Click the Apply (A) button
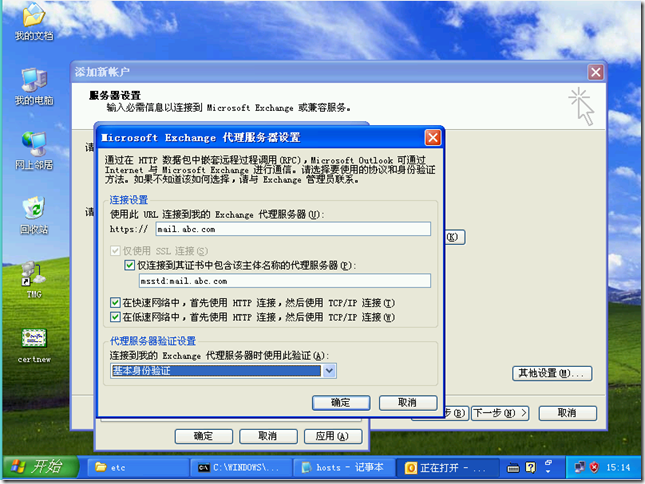Viewport: 645px width, 484px height. [333, 436]
